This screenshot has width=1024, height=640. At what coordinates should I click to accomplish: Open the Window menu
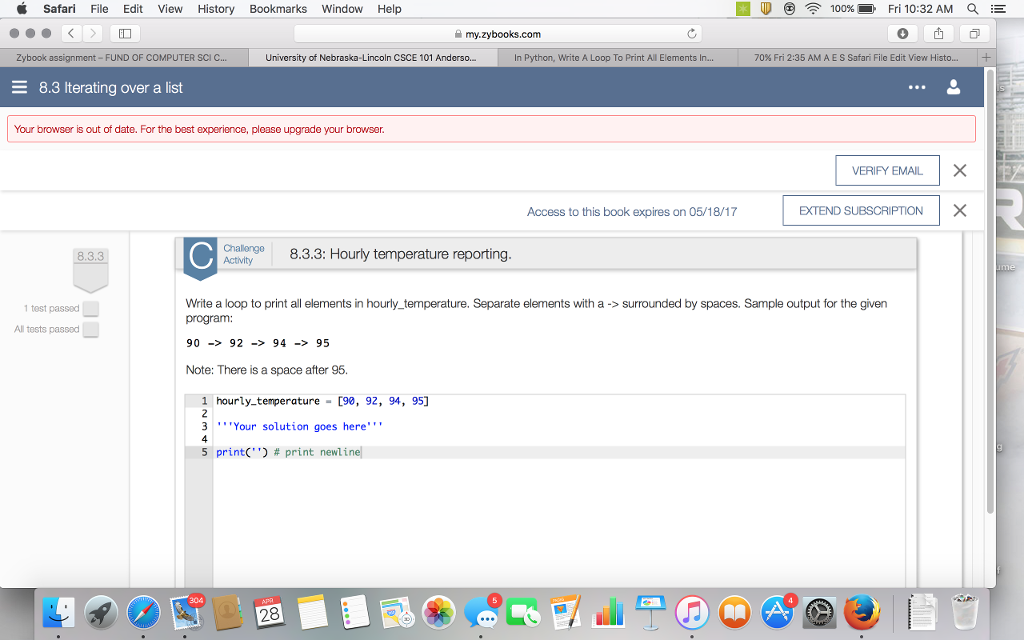point(342,9)
